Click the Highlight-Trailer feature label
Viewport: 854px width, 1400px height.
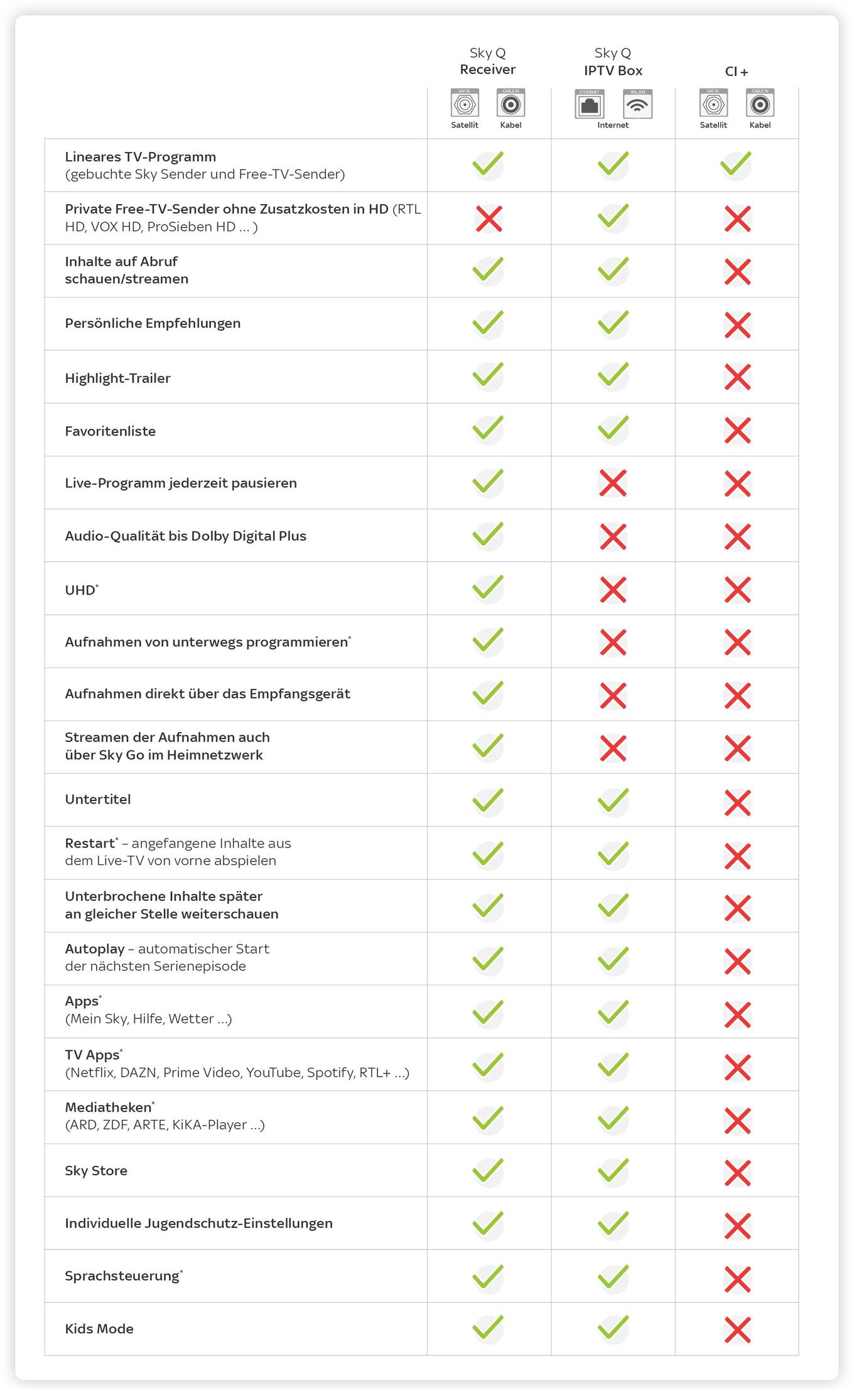tap(118, 379)
